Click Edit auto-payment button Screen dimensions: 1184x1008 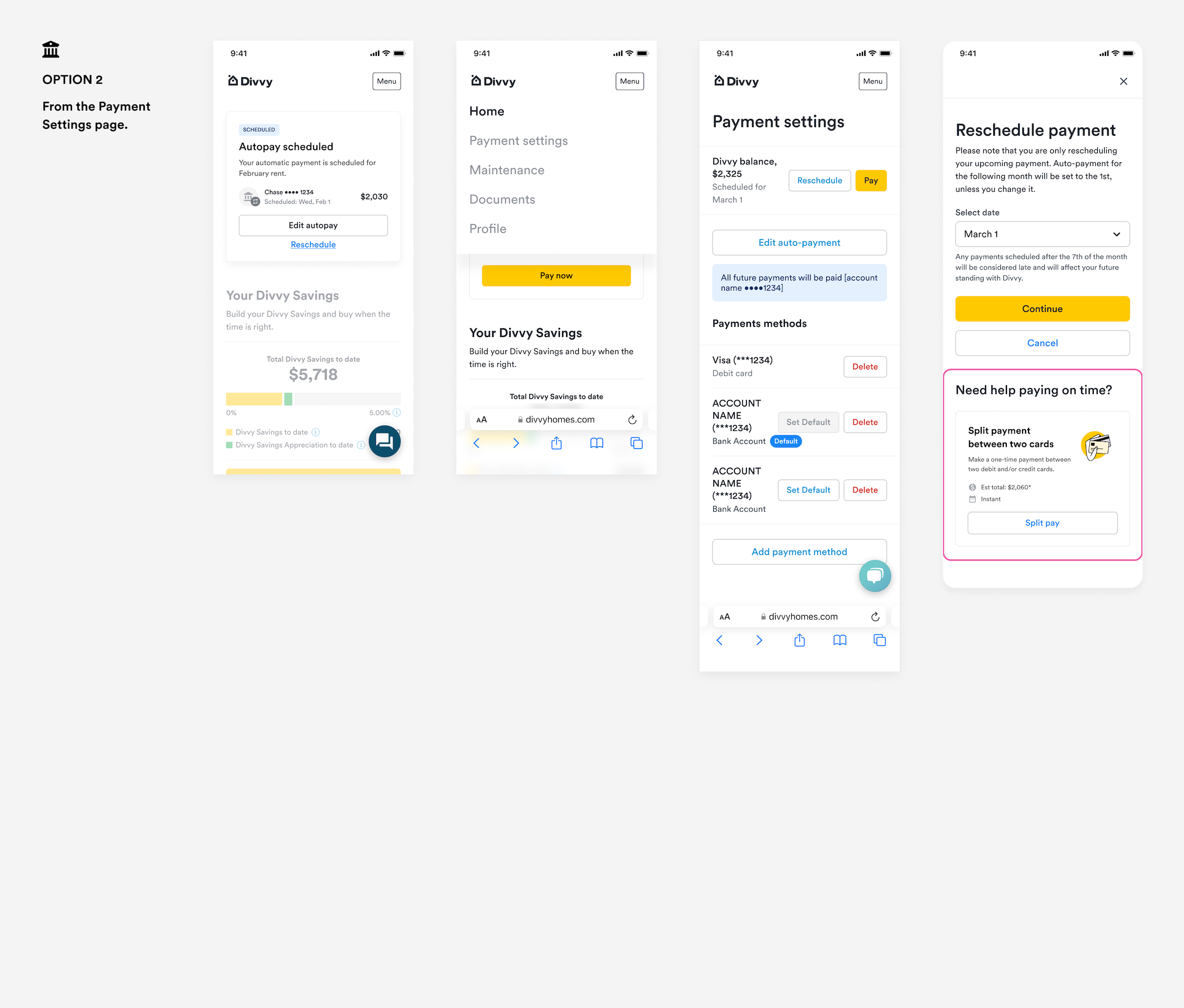pos(799,243)
